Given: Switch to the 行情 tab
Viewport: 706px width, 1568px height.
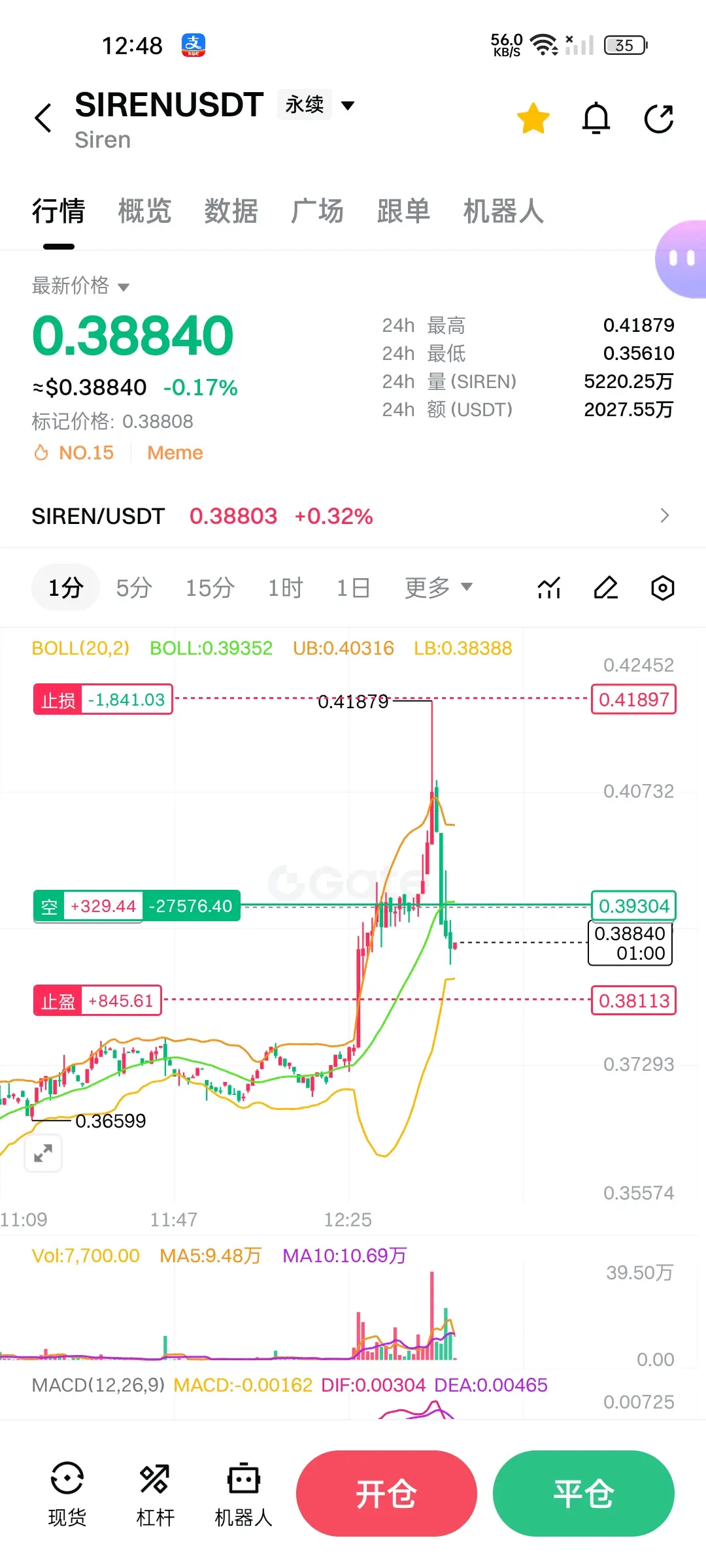Looking at the screenshot, I should pos(59,211).
